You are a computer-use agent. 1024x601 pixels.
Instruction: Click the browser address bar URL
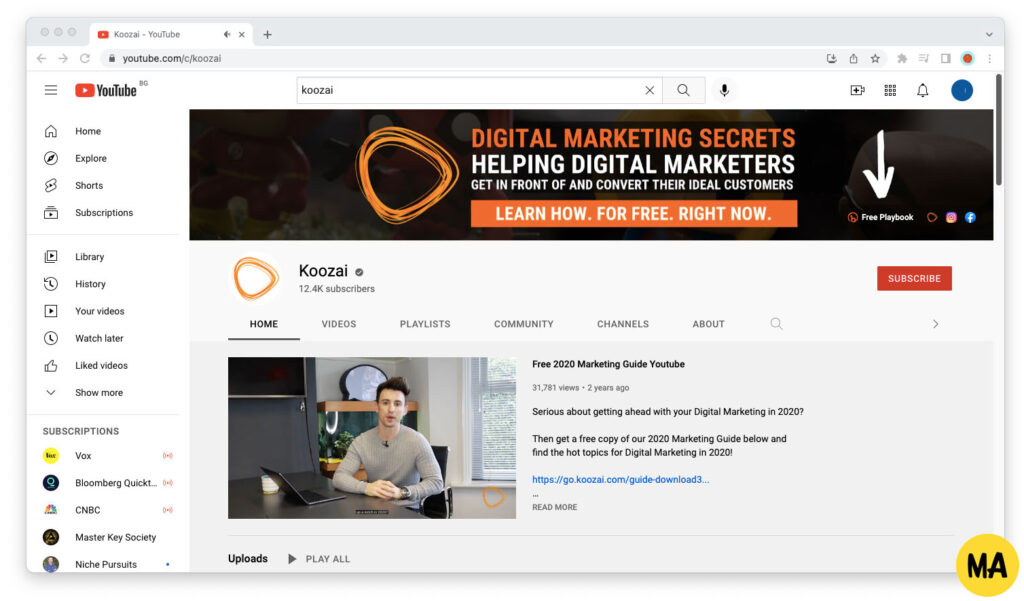click(172, 59)
